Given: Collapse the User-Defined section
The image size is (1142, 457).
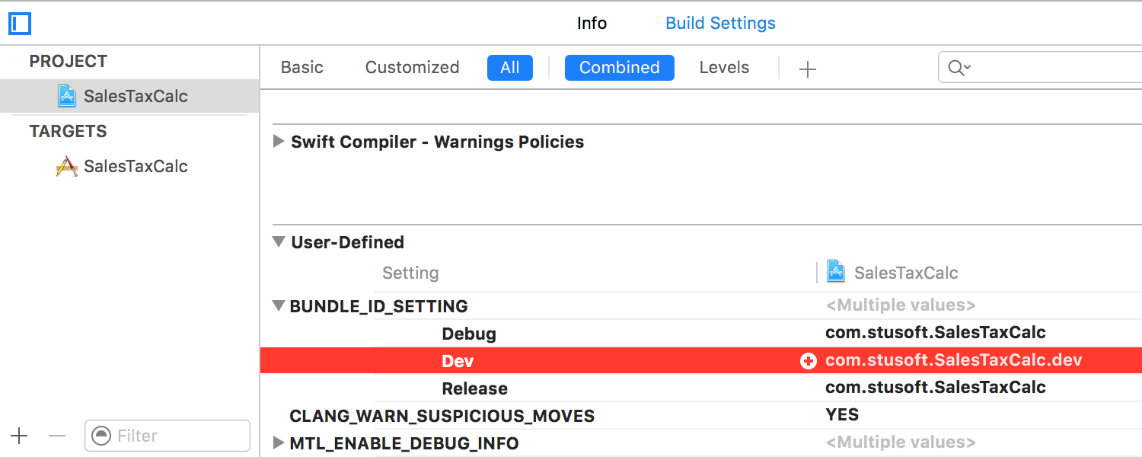Looking at the screenshot, I should pos(279,242).
